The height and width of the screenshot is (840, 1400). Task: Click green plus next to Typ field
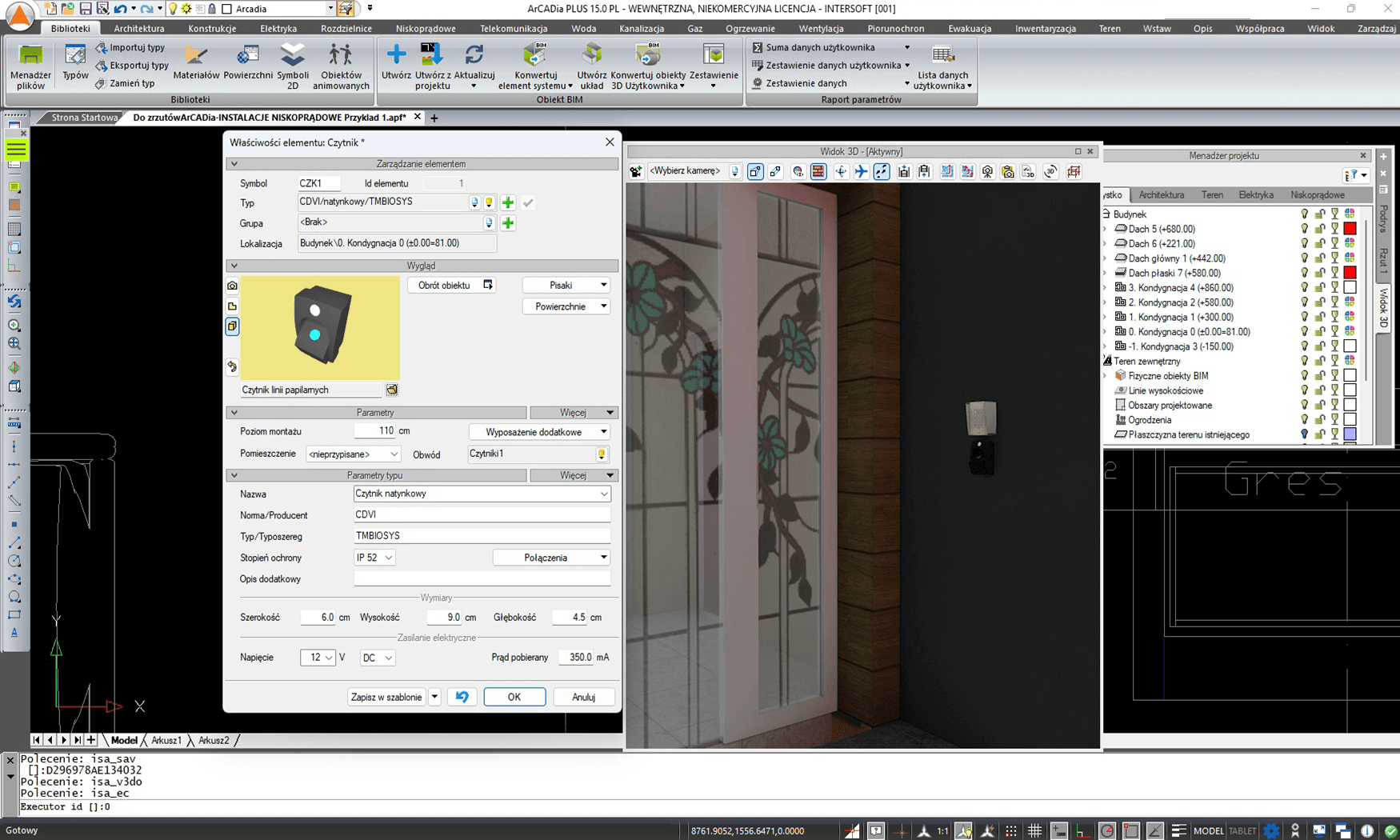click(508, 203)
